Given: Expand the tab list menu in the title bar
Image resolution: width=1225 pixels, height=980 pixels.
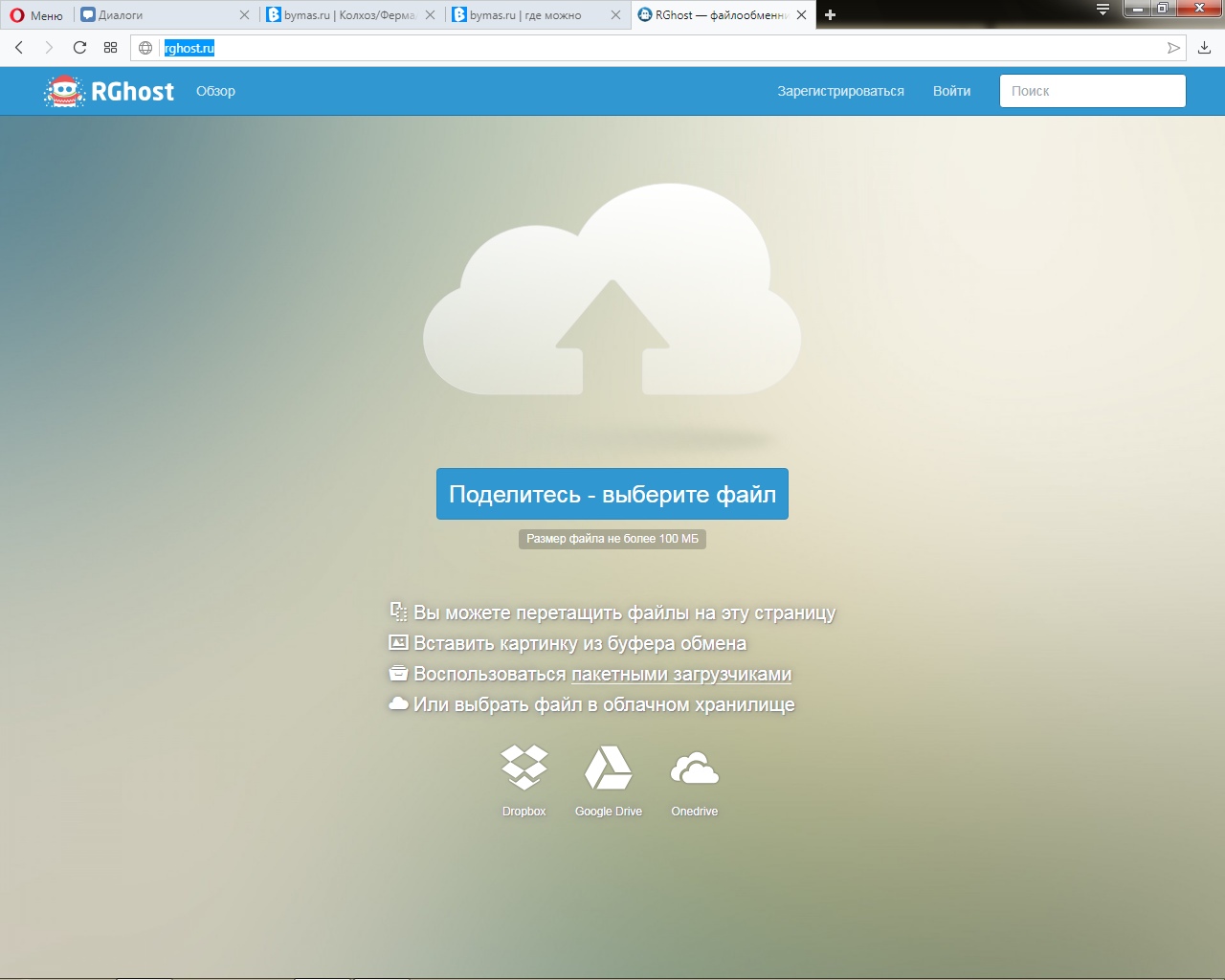Looking at the screenshot, I should pos(1102,11).
